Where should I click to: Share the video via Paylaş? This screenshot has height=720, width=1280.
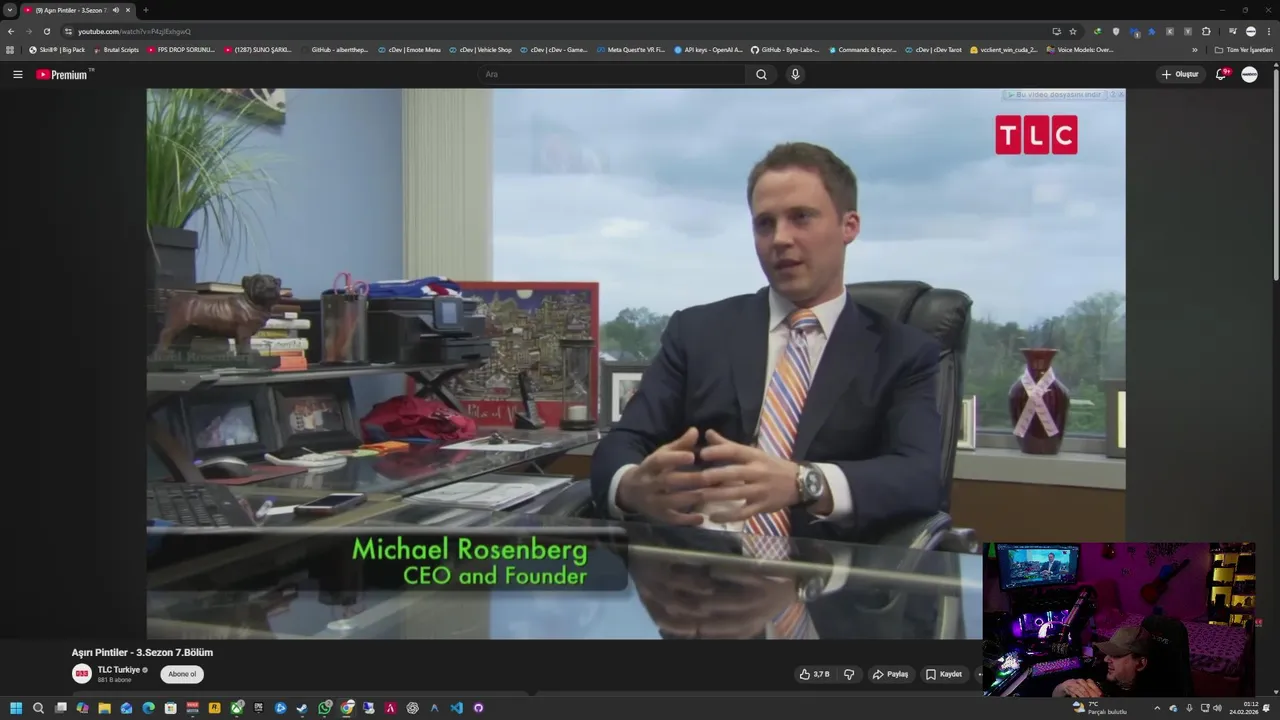(890, 674)
